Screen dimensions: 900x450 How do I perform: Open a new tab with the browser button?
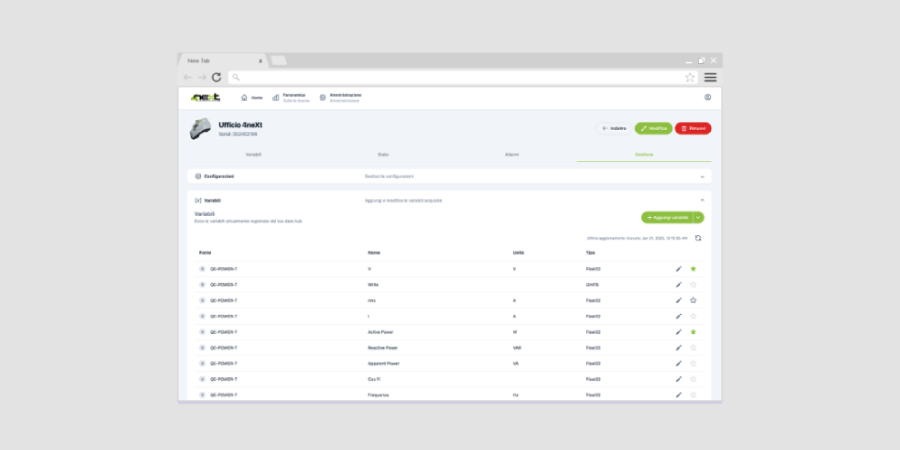click(278, 61)
